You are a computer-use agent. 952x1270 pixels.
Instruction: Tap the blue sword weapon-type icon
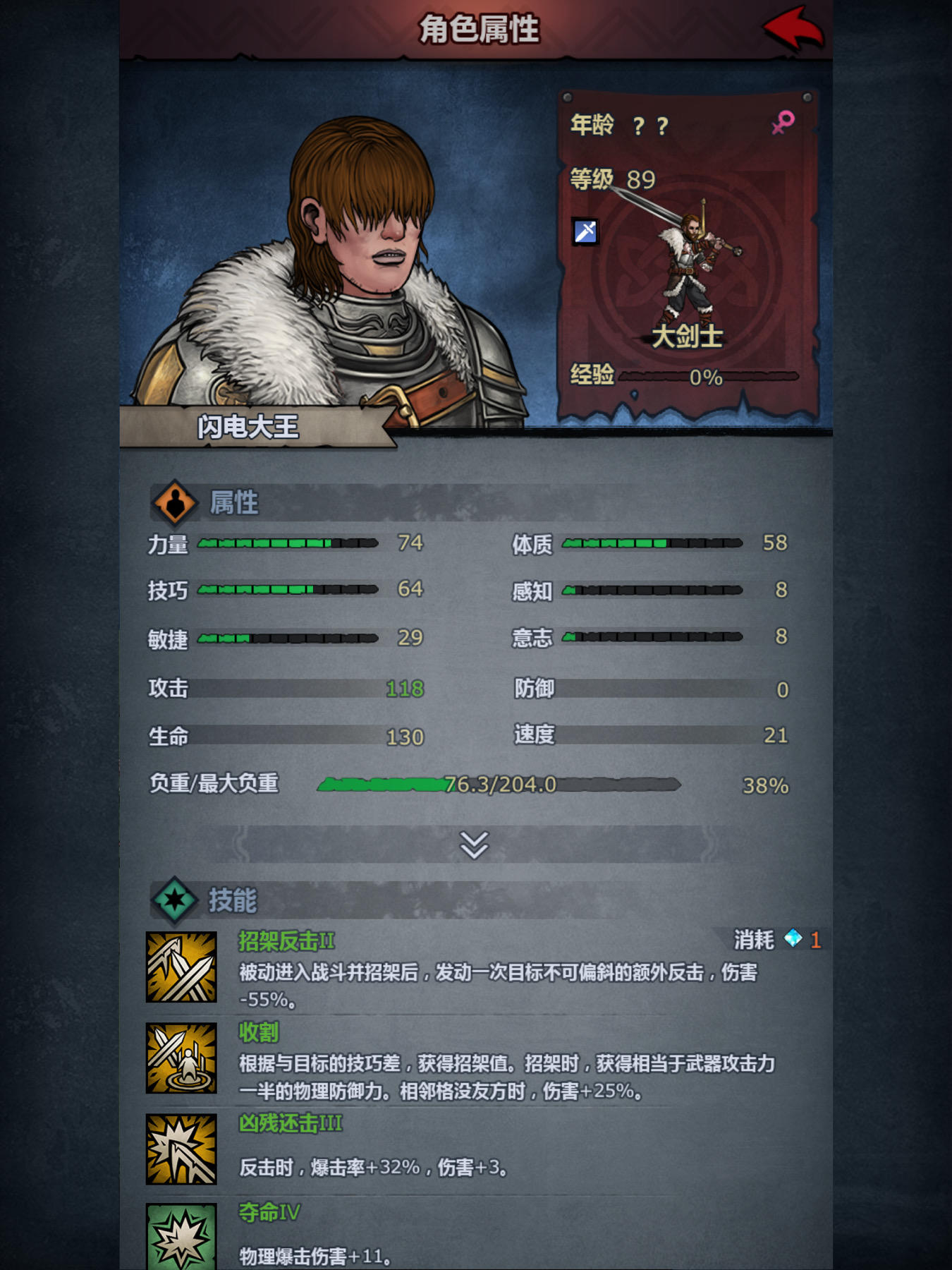(585, 231)
